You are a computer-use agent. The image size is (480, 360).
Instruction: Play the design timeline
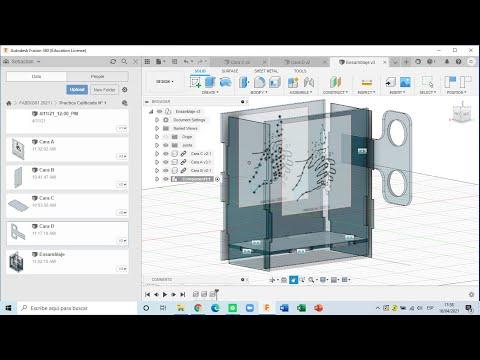tap(165, 295)
